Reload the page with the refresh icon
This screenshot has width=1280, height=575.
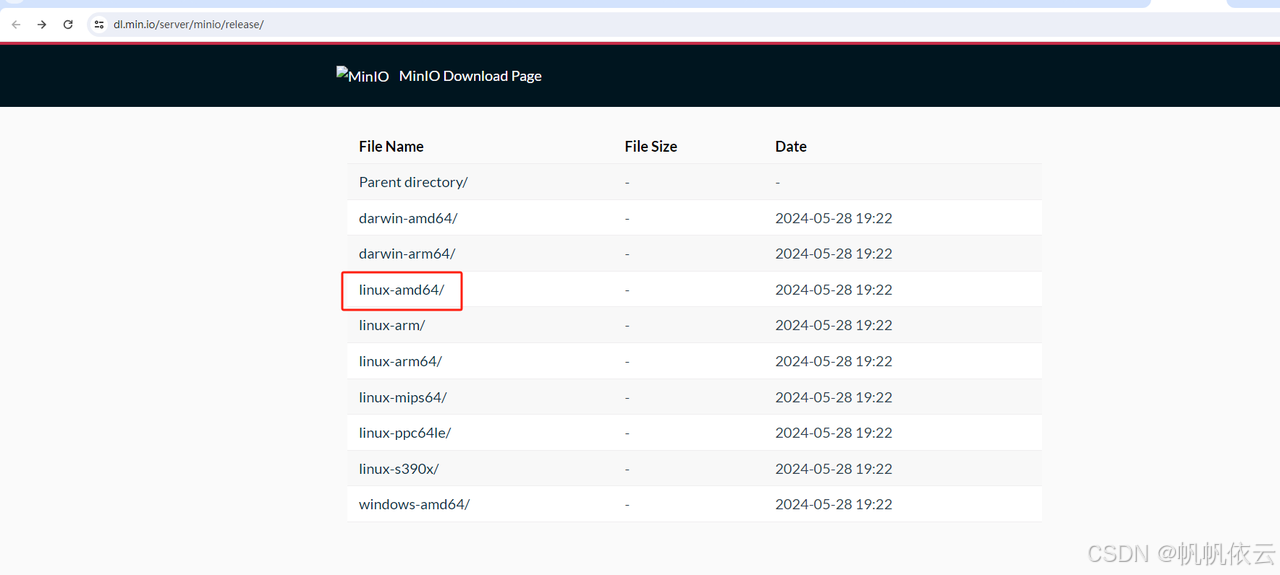[68, 24]
